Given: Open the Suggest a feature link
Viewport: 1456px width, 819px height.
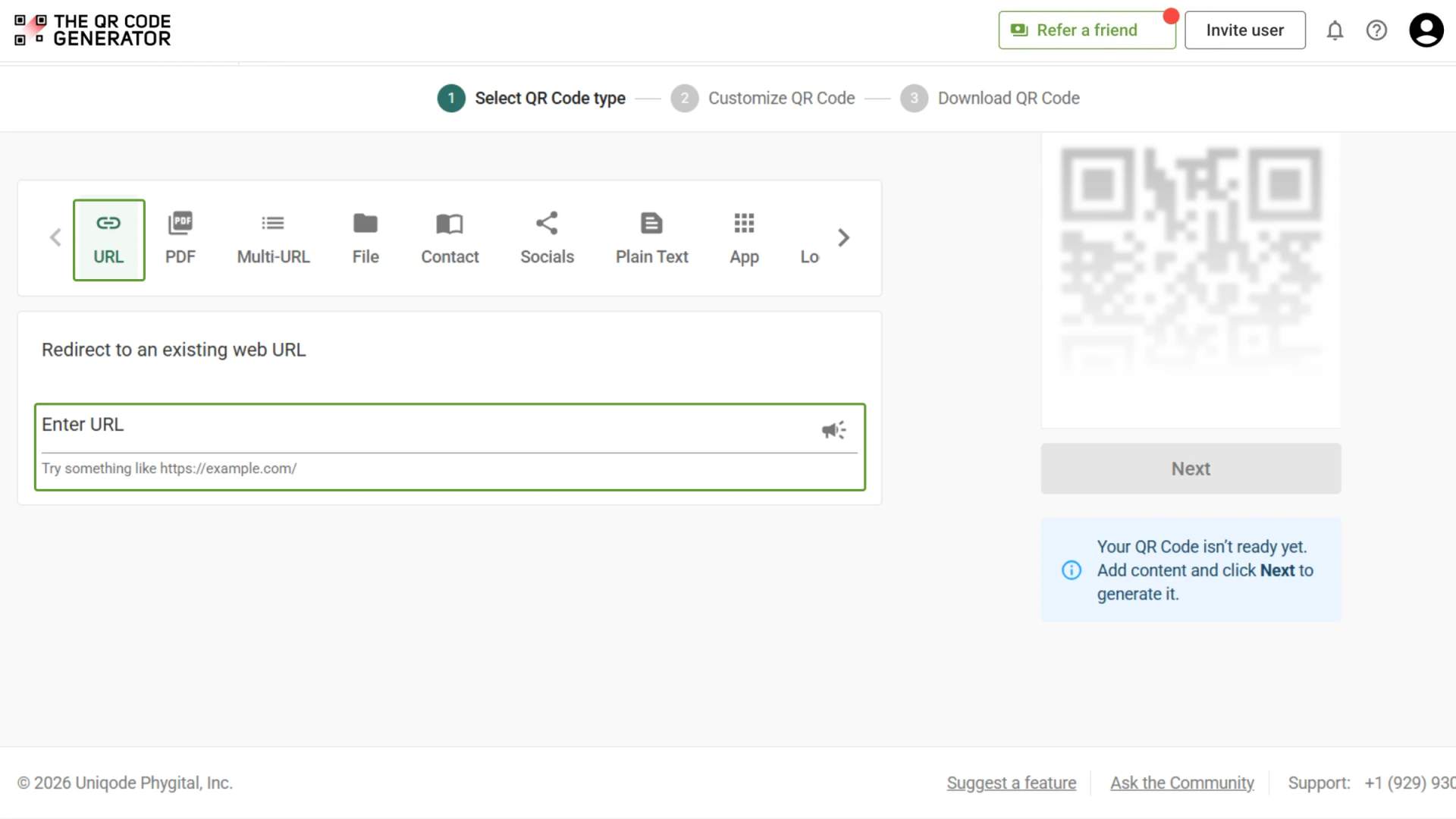Looking at the screenshot, I should click(1011, 783).
